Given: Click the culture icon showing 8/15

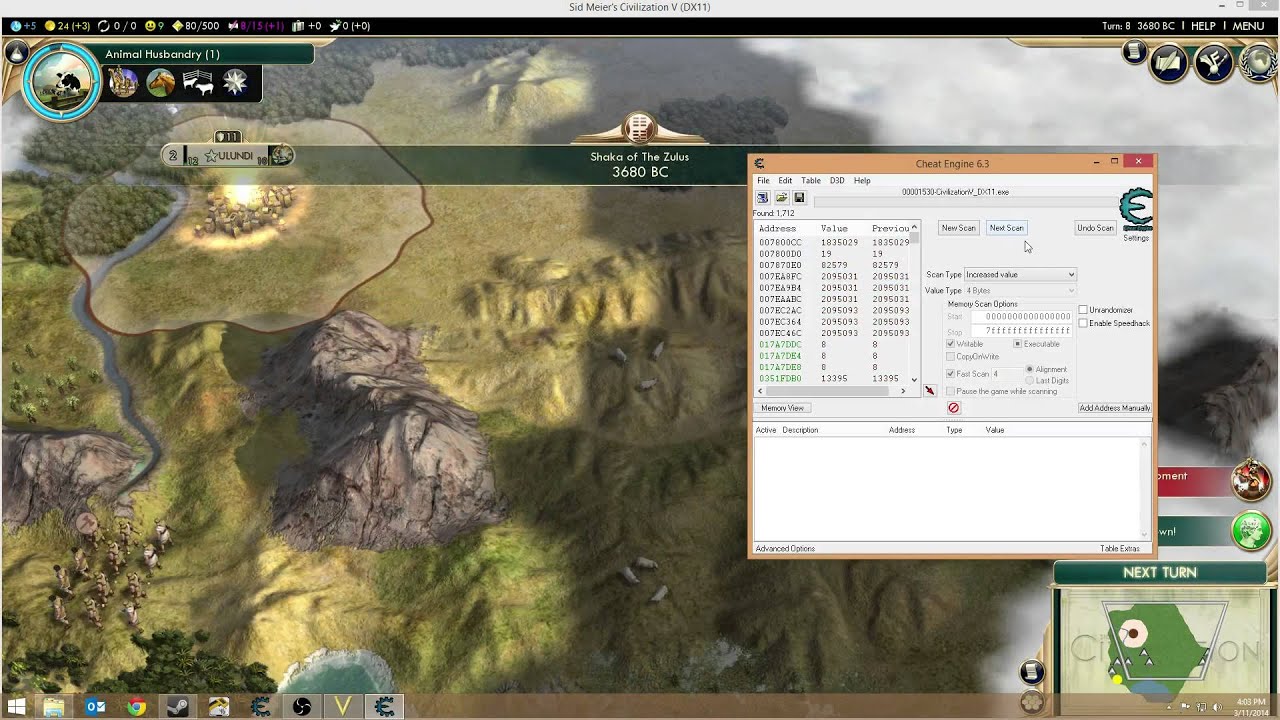Looking at the screenshot, I should [x=233, y=26].
